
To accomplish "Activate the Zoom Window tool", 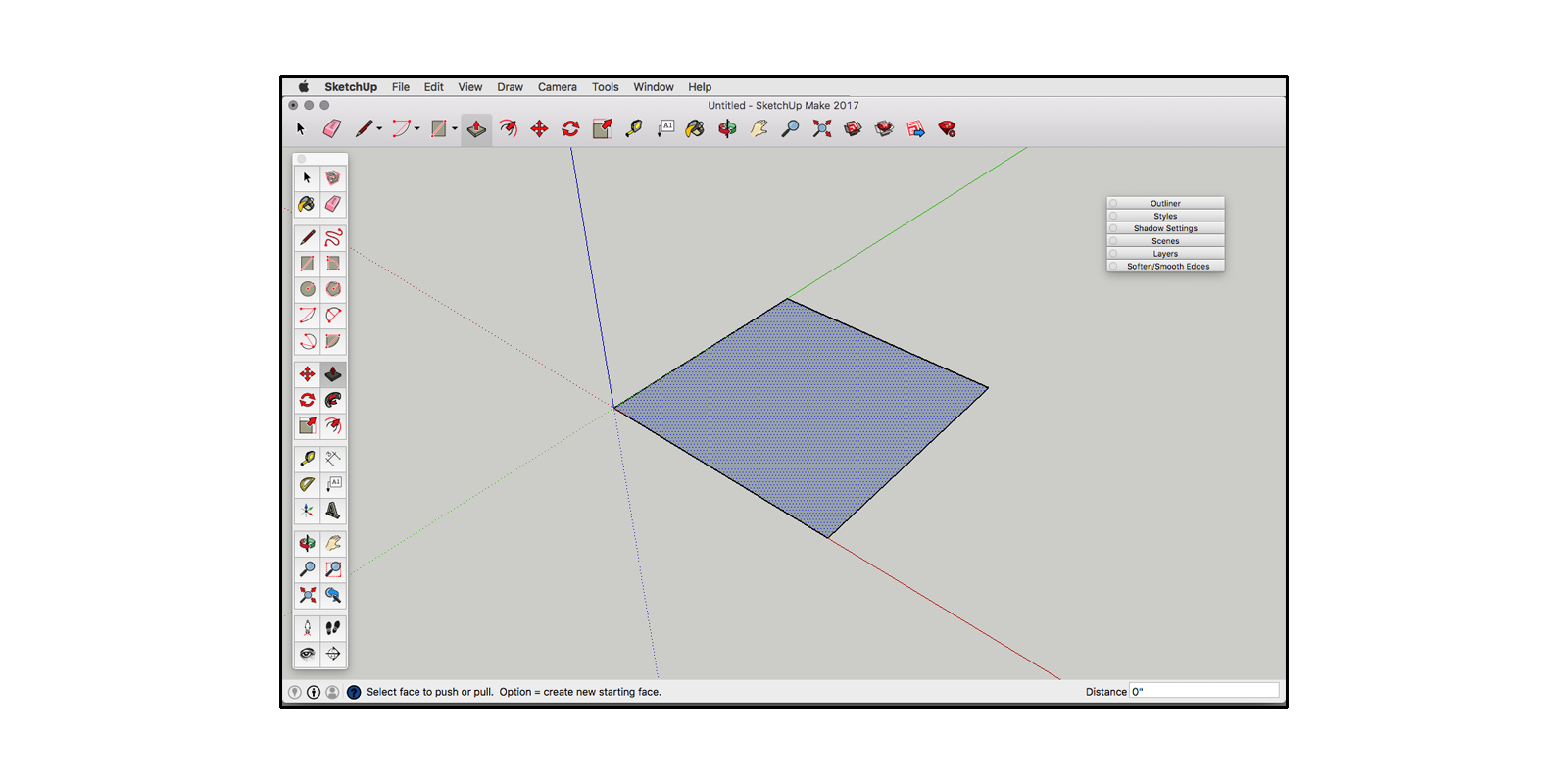I will 333,568.
